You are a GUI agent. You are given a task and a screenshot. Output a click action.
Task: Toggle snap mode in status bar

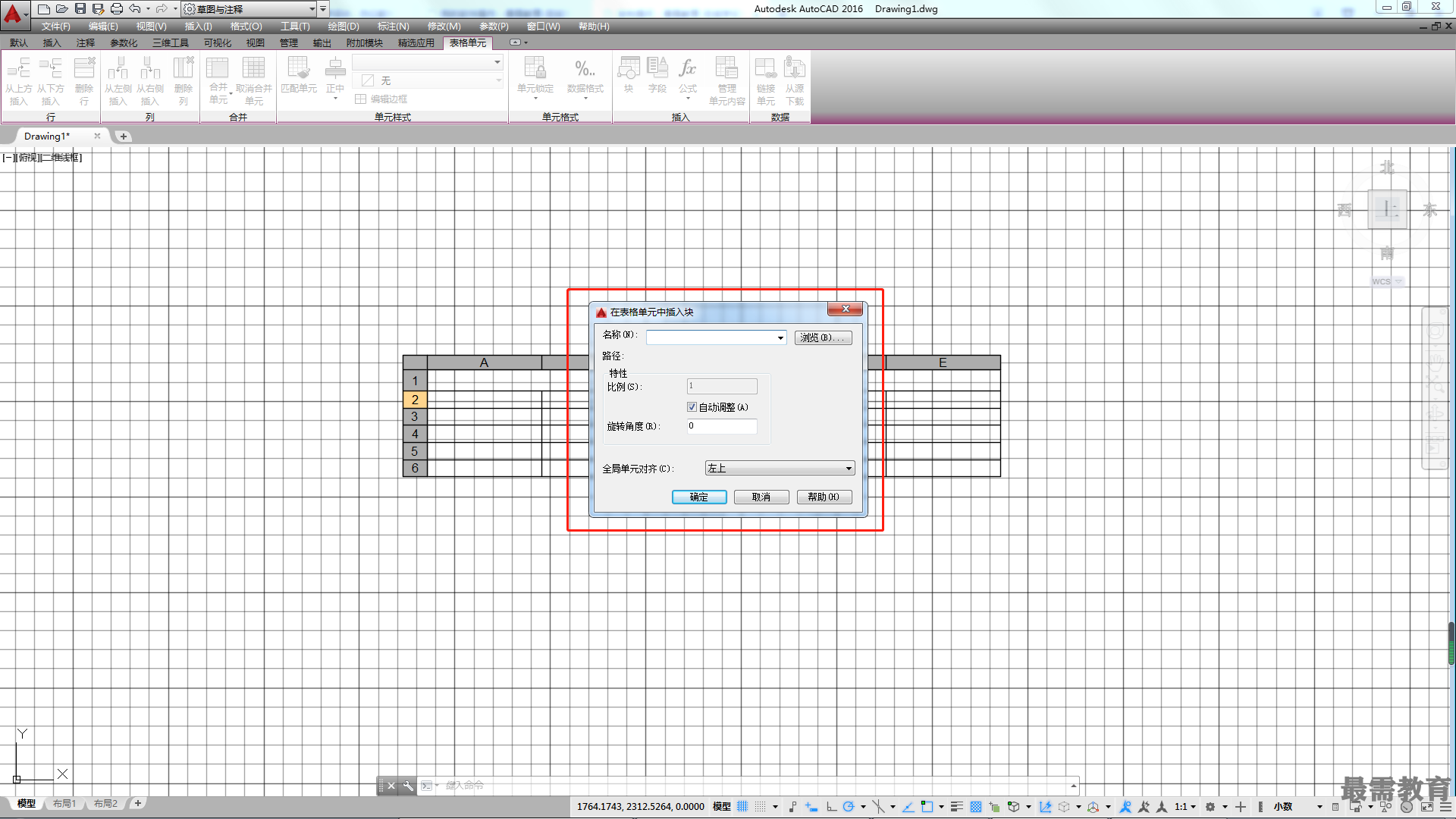pos(761,807)
